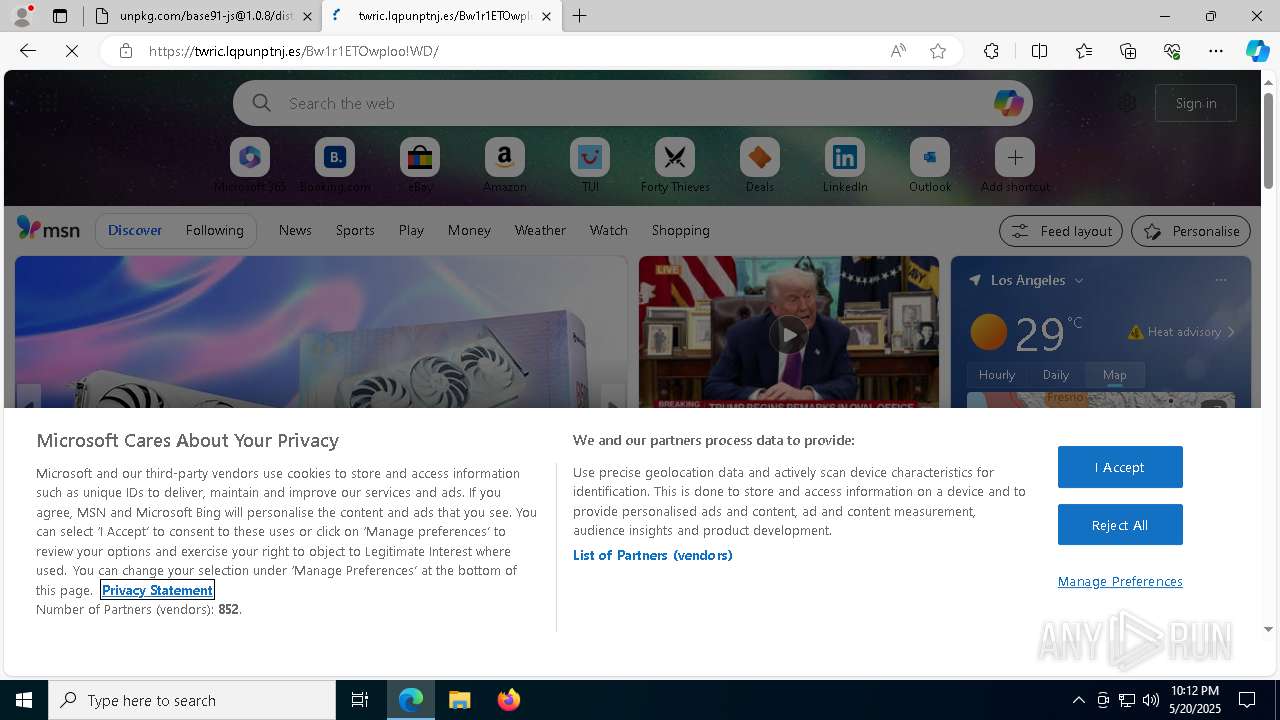Select the Map weather tab
The height and width of the screenshot is (720, 1280).
click(1115, 375)
